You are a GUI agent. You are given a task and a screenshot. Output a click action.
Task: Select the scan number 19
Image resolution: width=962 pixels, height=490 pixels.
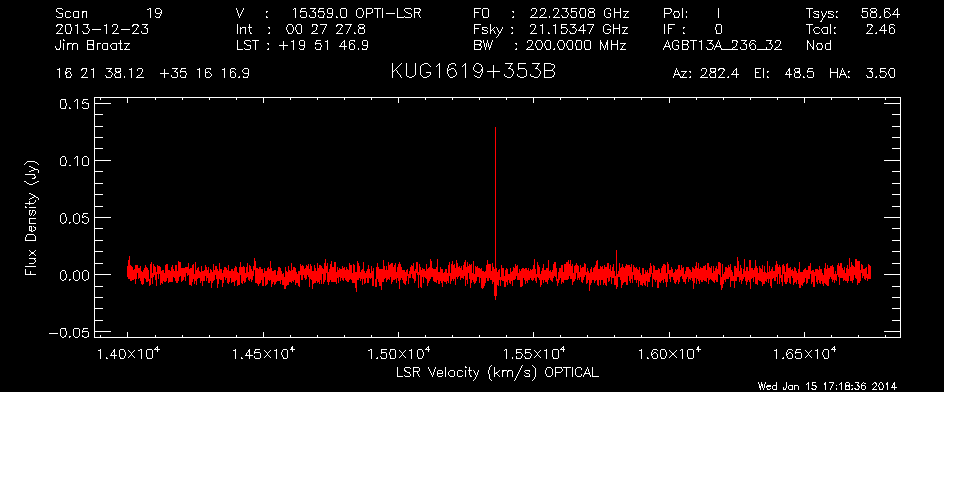154,13
